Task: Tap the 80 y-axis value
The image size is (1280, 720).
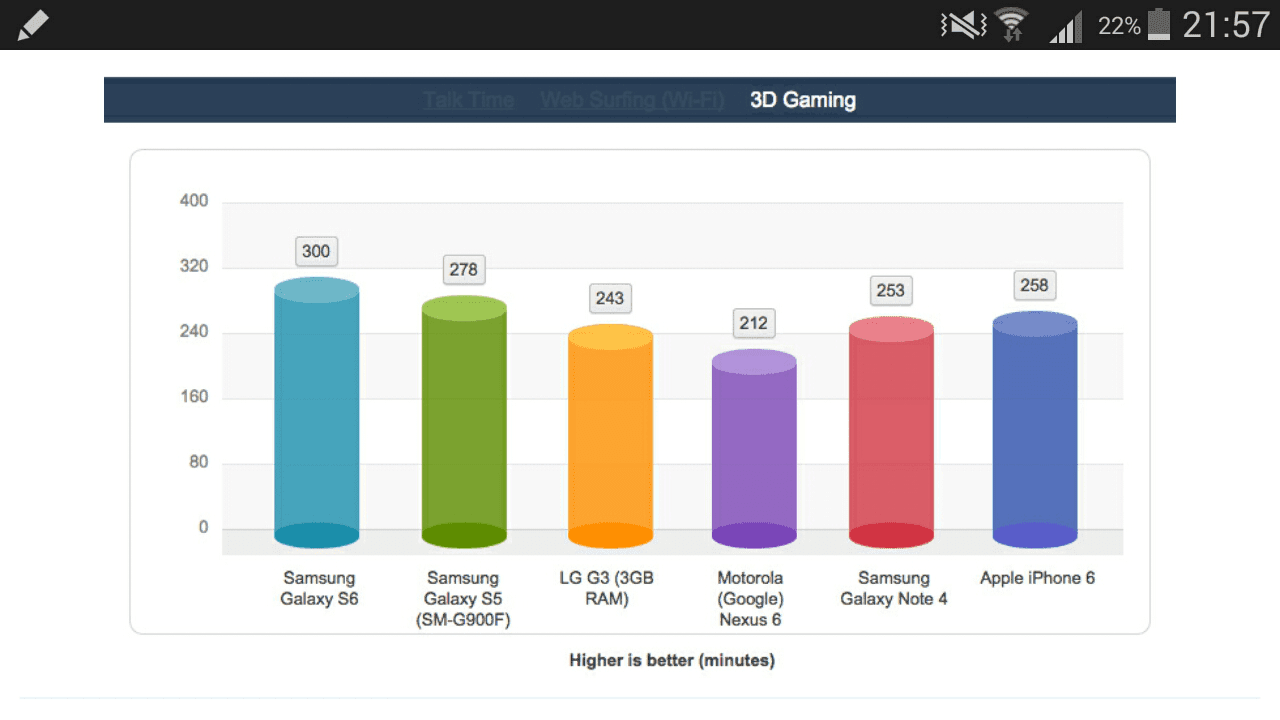Action: [x=198, y=462]
